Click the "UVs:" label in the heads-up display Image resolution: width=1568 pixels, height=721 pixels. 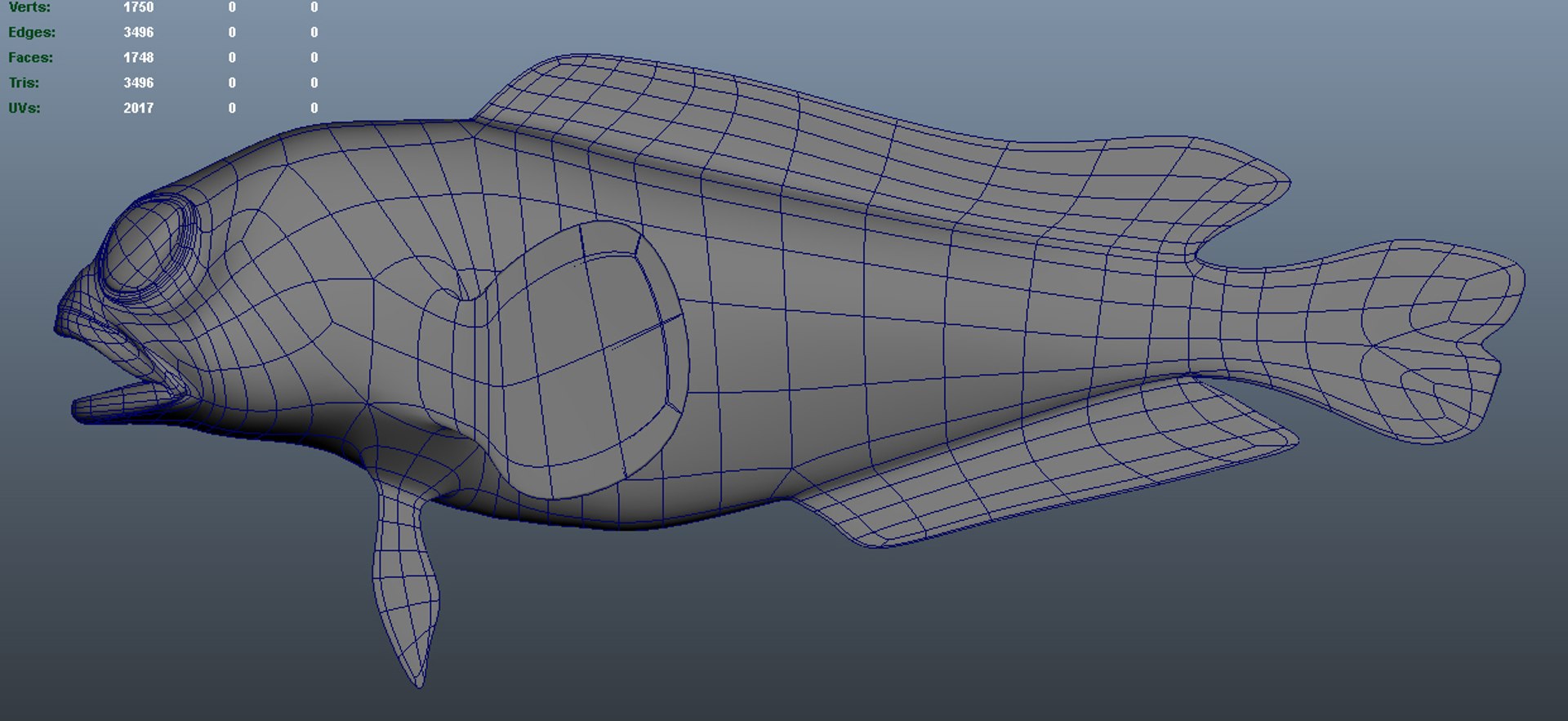[24, 109]
